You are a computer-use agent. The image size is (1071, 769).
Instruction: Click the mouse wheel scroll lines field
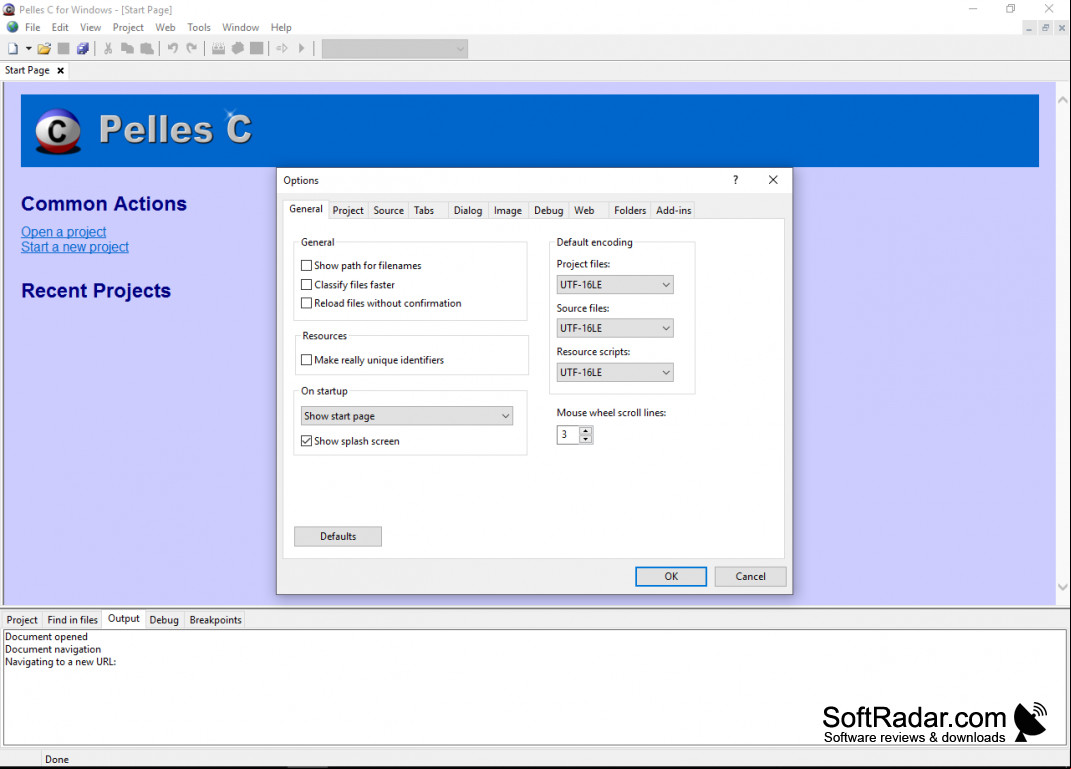[x=568, y=434]
